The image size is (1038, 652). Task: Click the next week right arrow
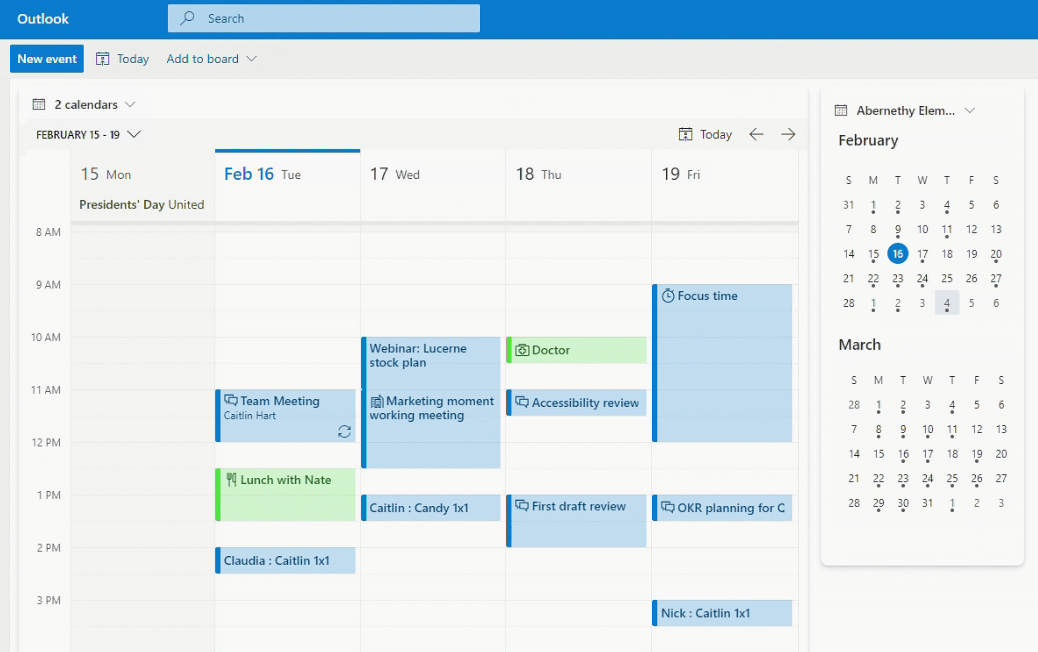(788, 134)
